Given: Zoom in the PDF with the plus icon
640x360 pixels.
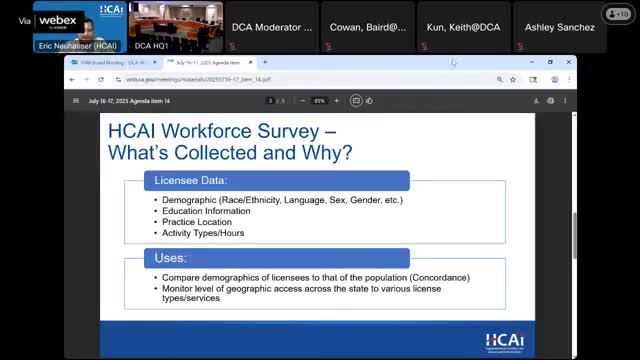Looking at the screenshot, I should coord(336,101).
